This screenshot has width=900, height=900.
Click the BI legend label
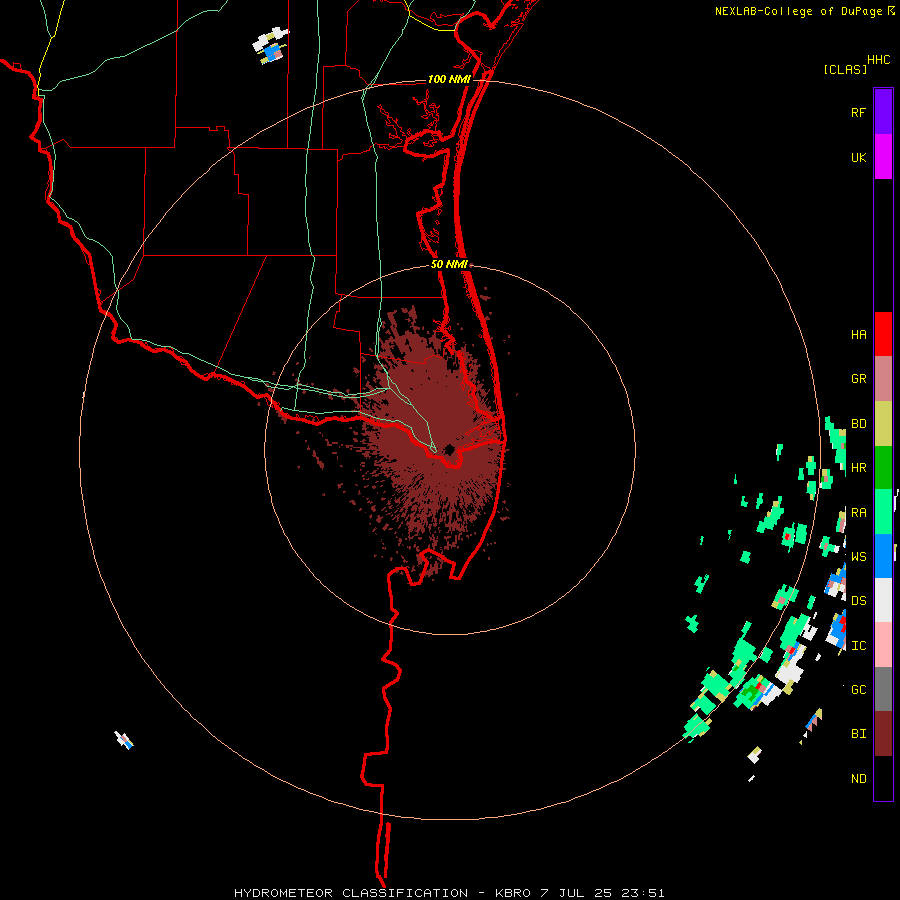[x=858, y=734]
